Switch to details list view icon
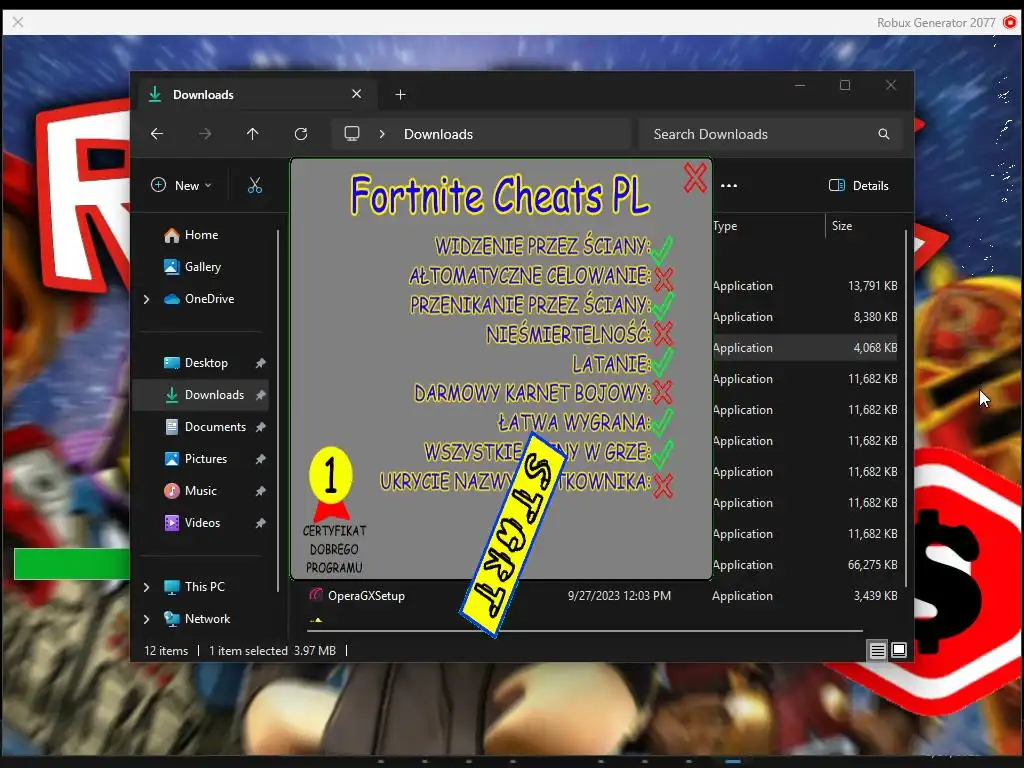The height and width of the screenshot is (768, 1024). pyautogui.click(x=877, y=650)
